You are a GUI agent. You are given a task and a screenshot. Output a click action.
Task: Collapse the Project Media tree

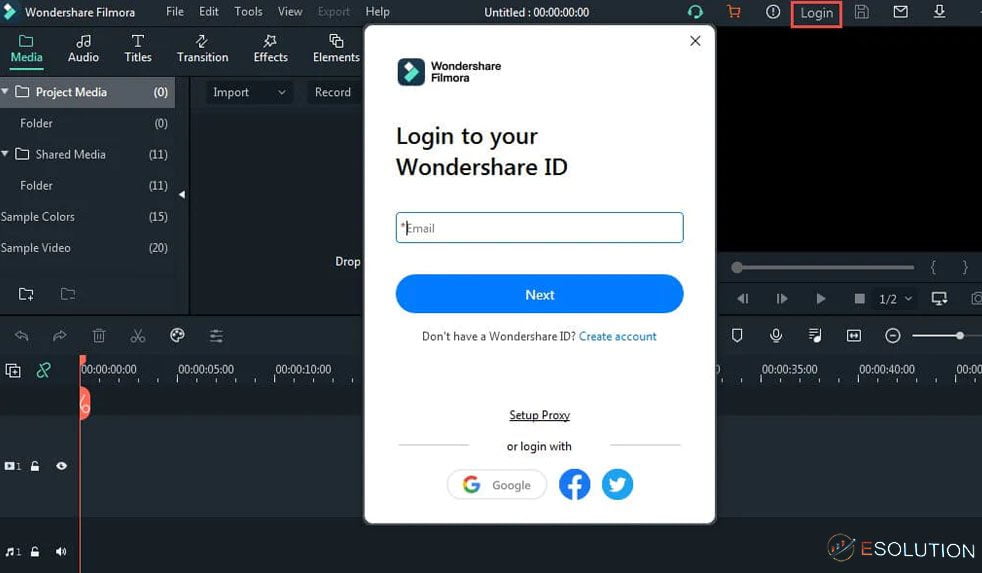[6, 92]
